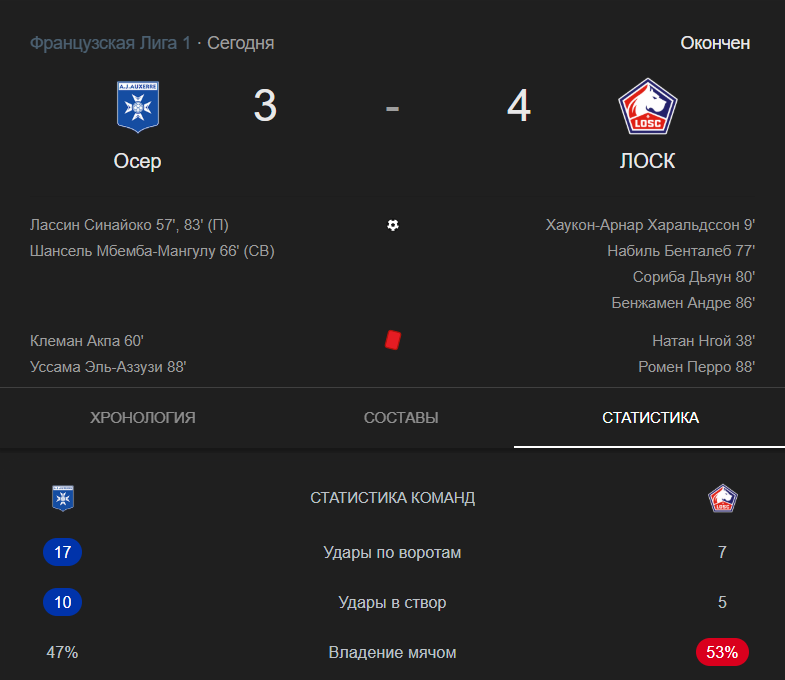The height and width of the screenshot is (680, 785).
Task: Click the Окончен match status
Action: tap(715, 43)
